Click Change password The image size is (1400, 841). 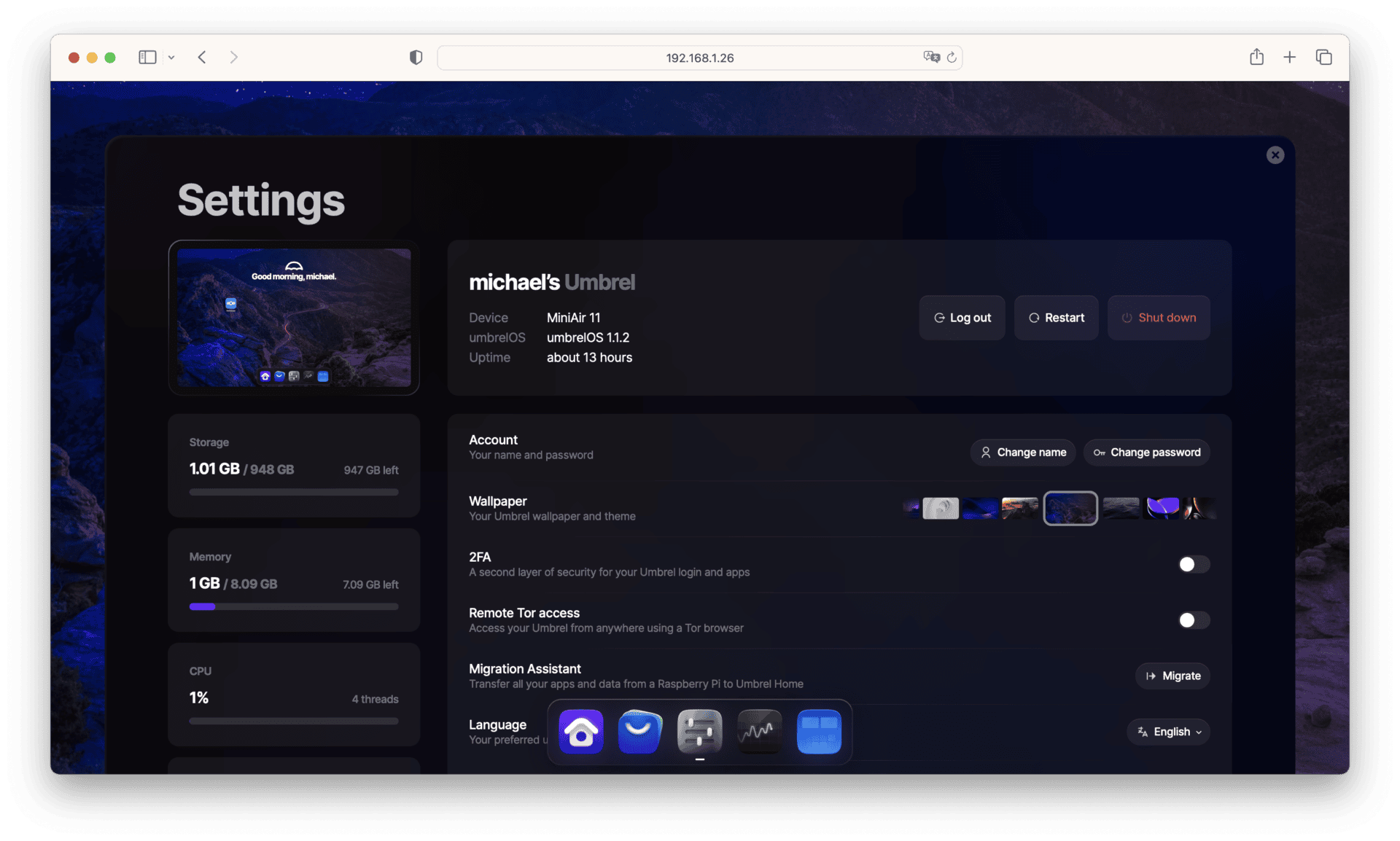point(1146,452)
